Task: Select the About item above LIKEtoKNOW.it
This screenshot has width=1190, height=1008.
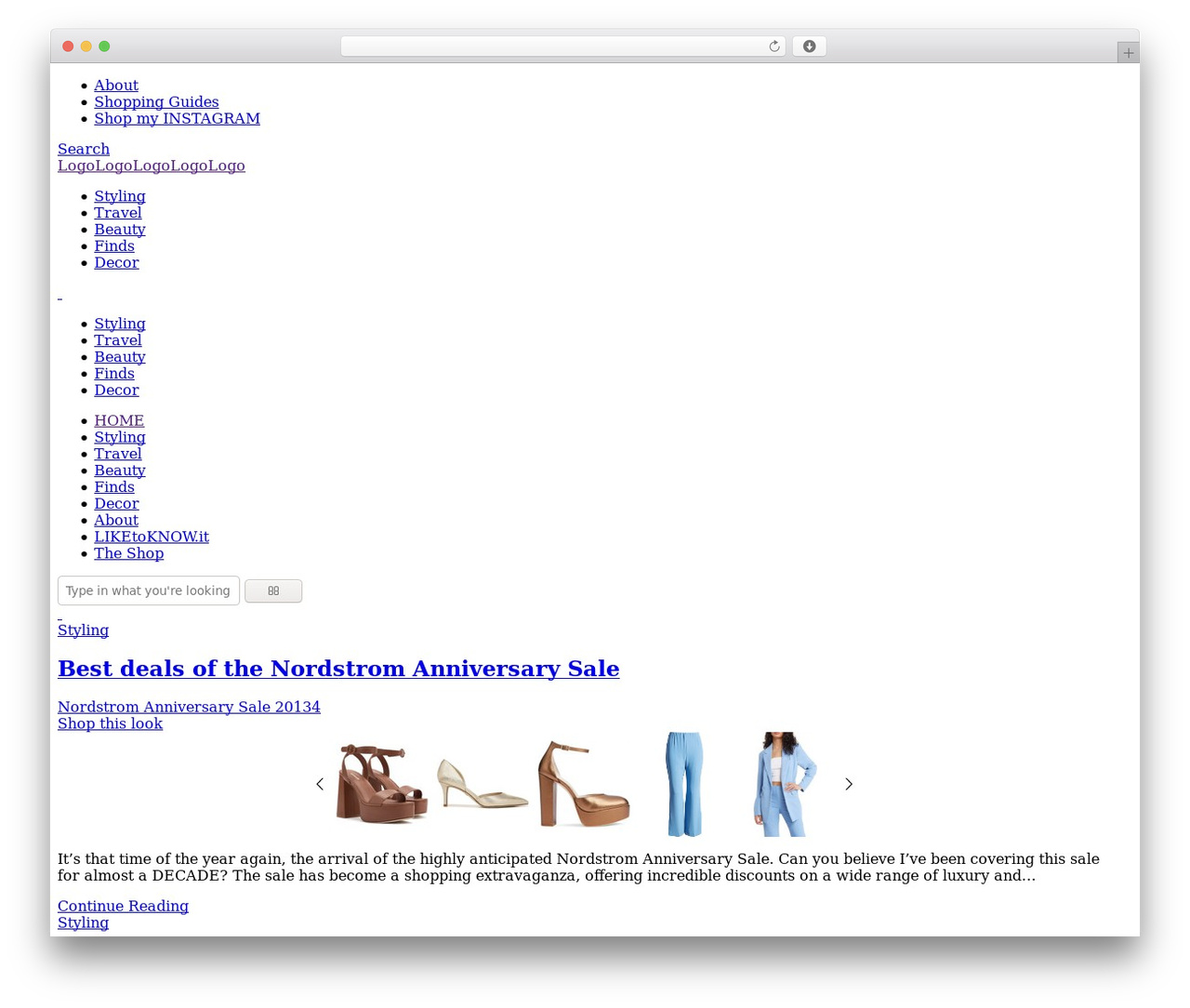Action: (116, 521)
